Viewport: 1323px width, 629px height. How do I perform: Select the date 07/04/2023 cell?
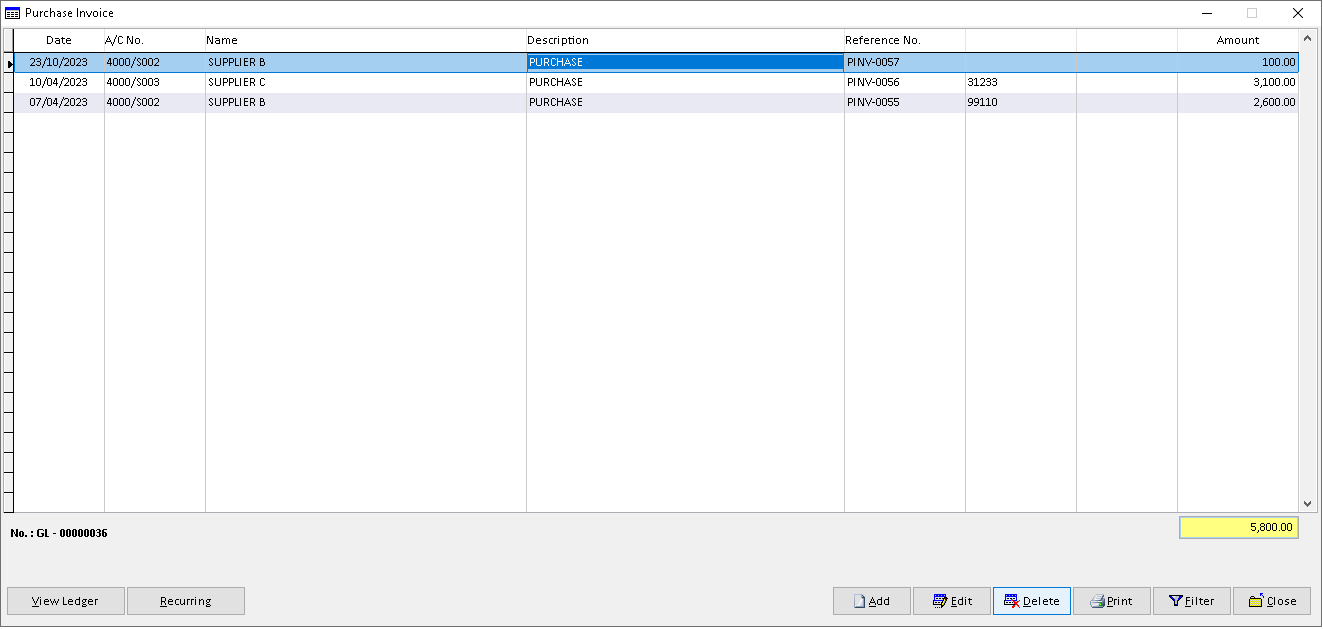coord(59,102)
